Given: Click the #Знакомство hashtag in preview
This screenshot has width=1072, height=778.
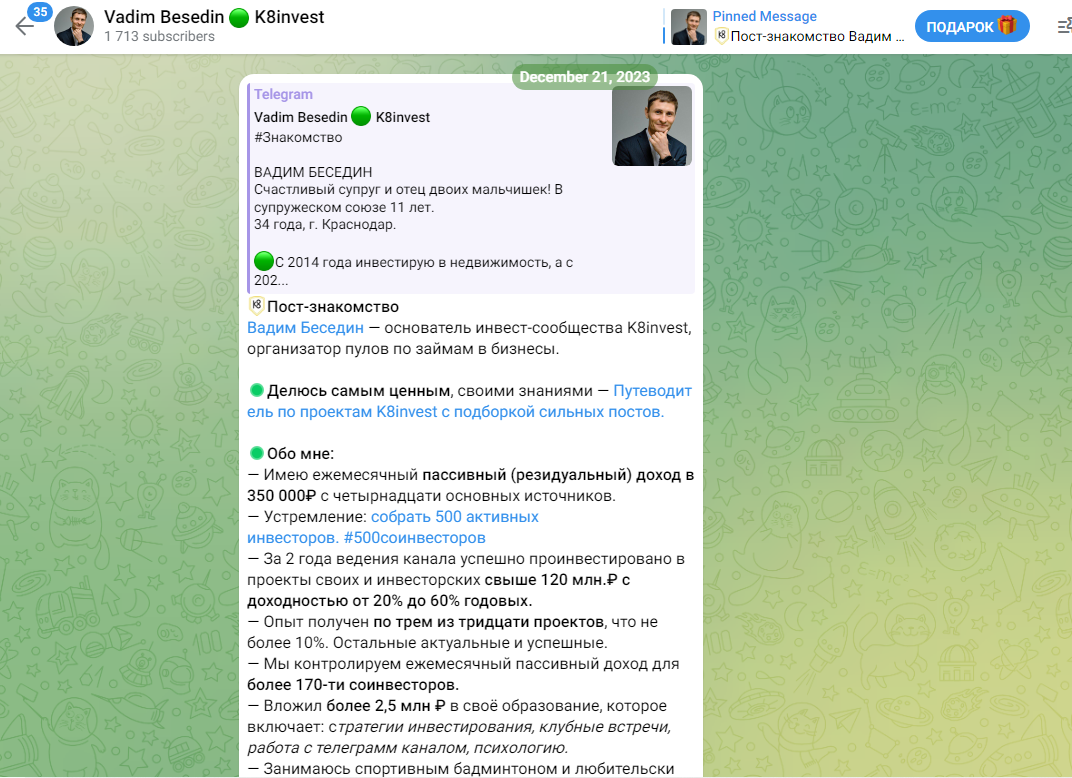Looking at the screenshot, I should click(298, 137).
